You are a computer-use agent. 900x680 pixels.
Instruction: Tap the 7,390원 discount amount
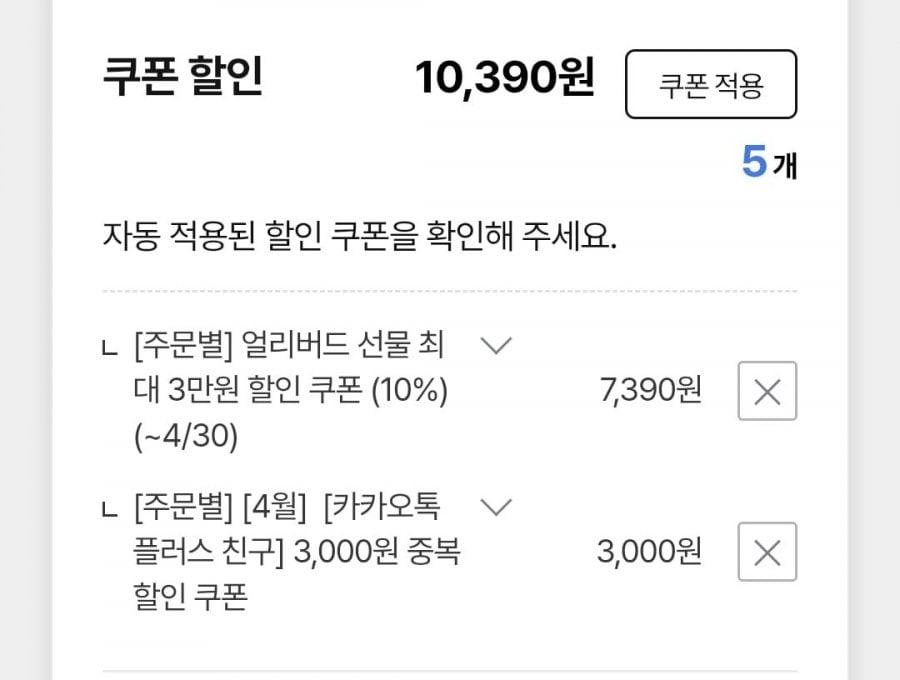(x=650, y=391)
